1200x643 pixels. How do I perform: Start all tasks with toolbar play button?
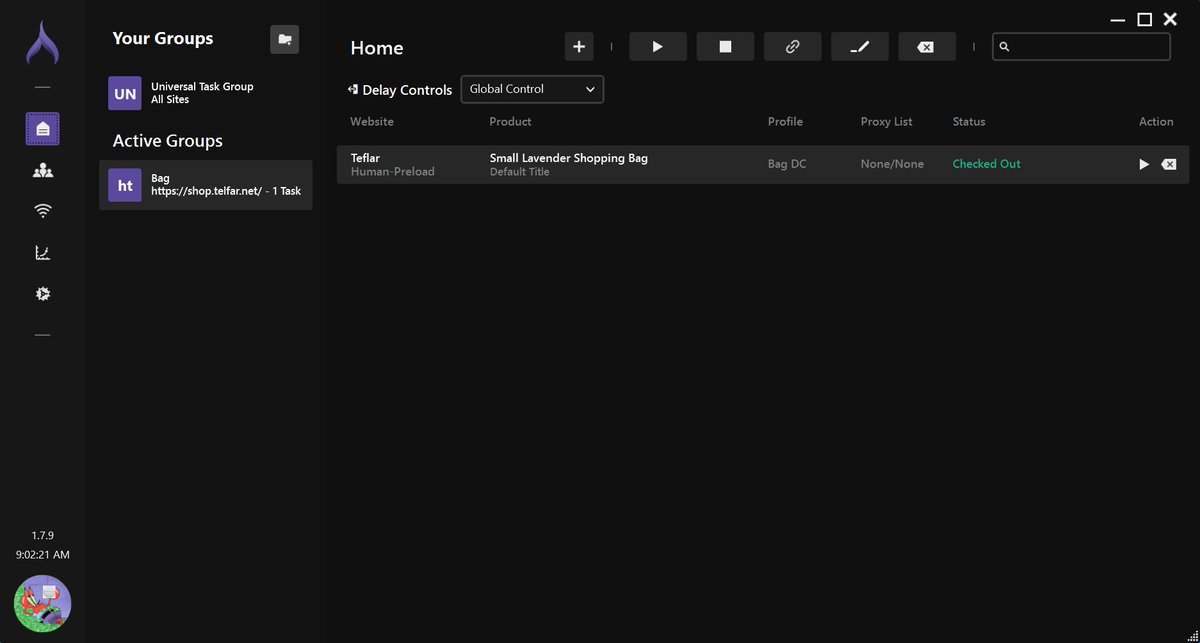[658, 47]
